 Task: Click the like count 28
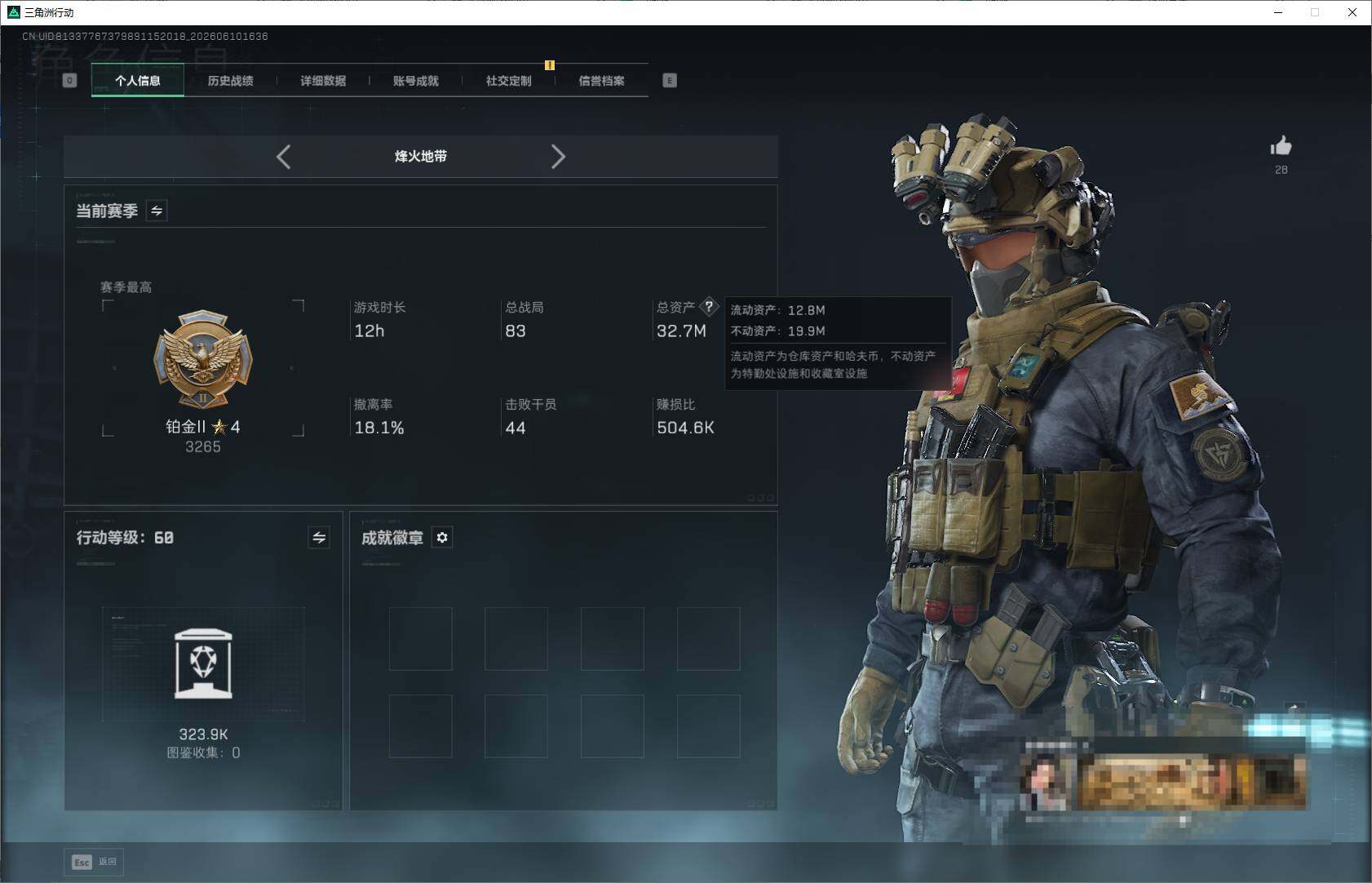pyautogui.click(x=1281, y=170)
